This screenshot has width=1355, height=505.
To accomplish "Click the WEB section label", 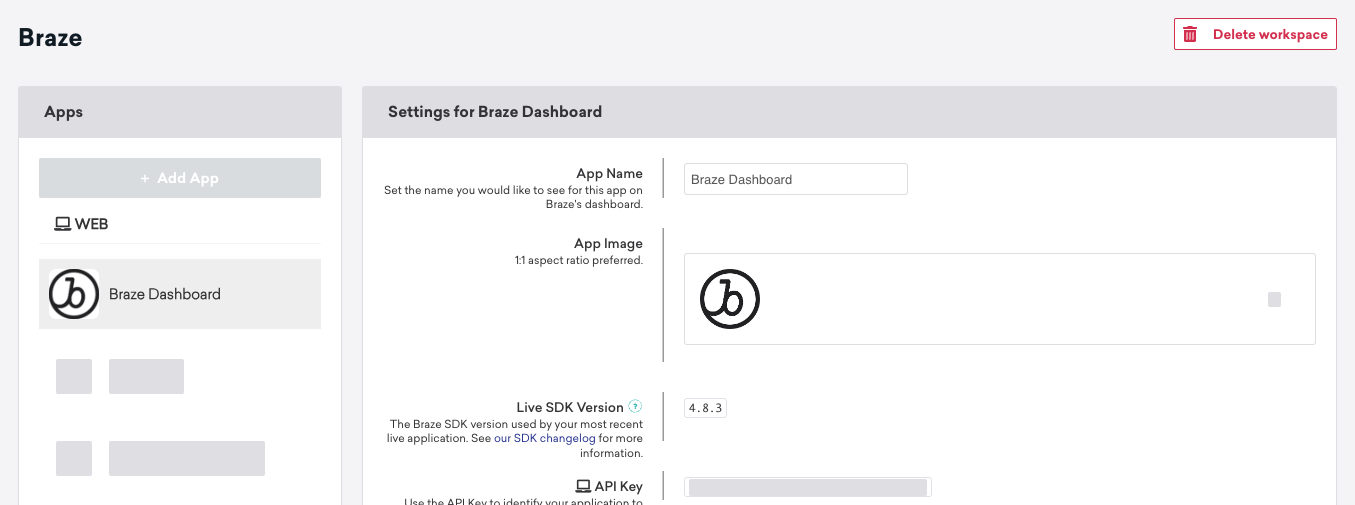I will tap(91, 224).
